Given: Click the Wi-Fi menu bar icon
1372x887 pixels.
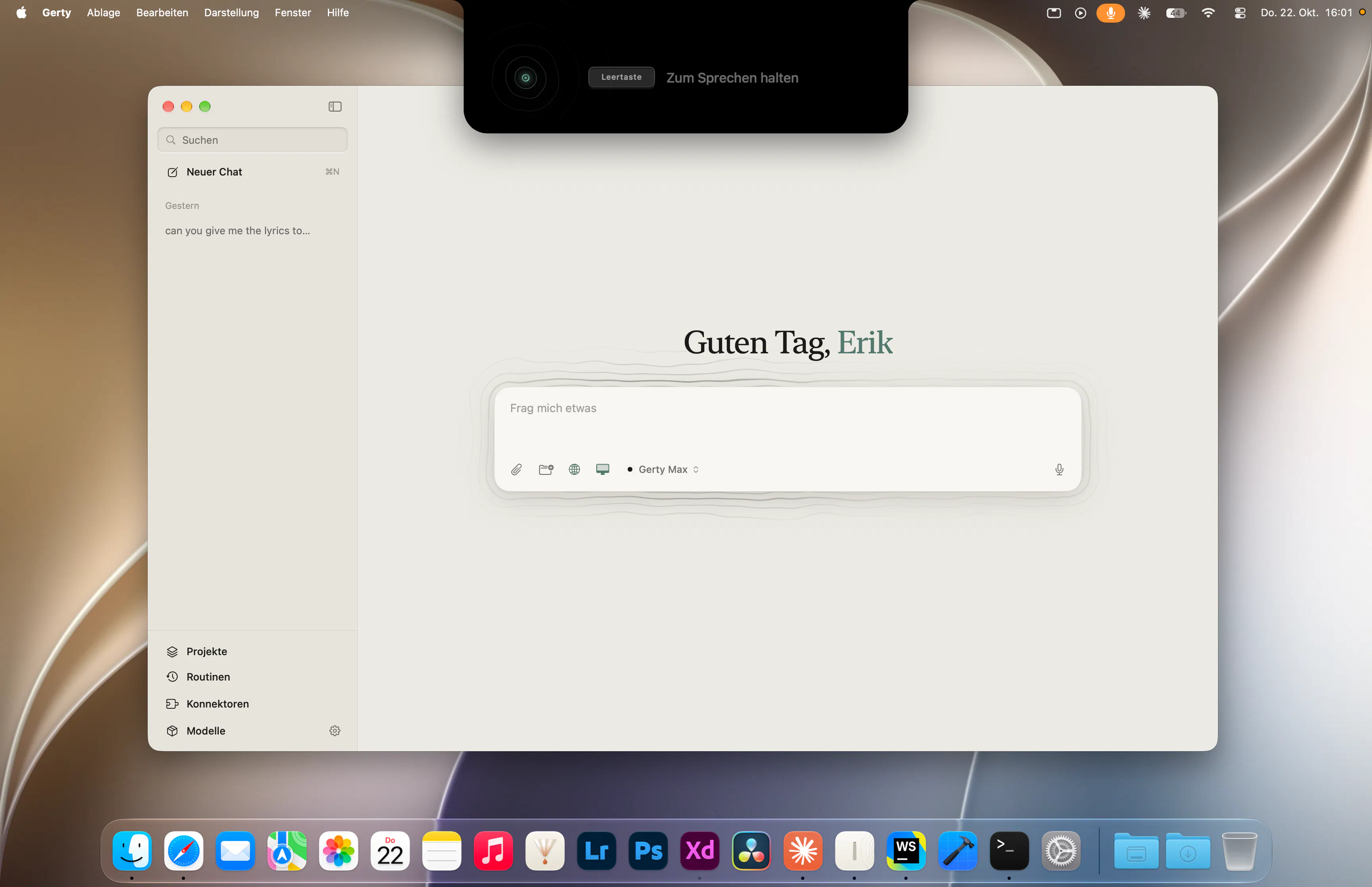Looking at the screenshot, I should [x=1208, y=13].
